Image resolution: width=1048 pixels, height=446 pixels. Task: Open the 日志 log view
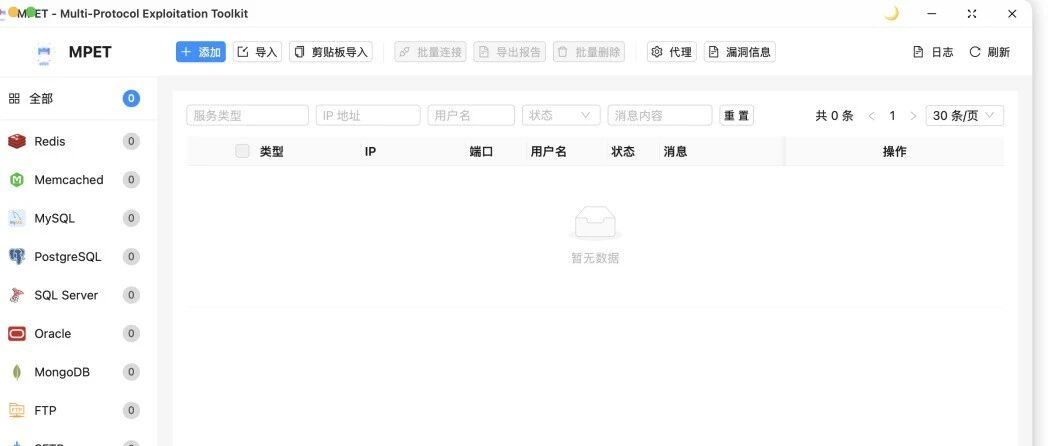pyautogui.click(x=933, y=52)
